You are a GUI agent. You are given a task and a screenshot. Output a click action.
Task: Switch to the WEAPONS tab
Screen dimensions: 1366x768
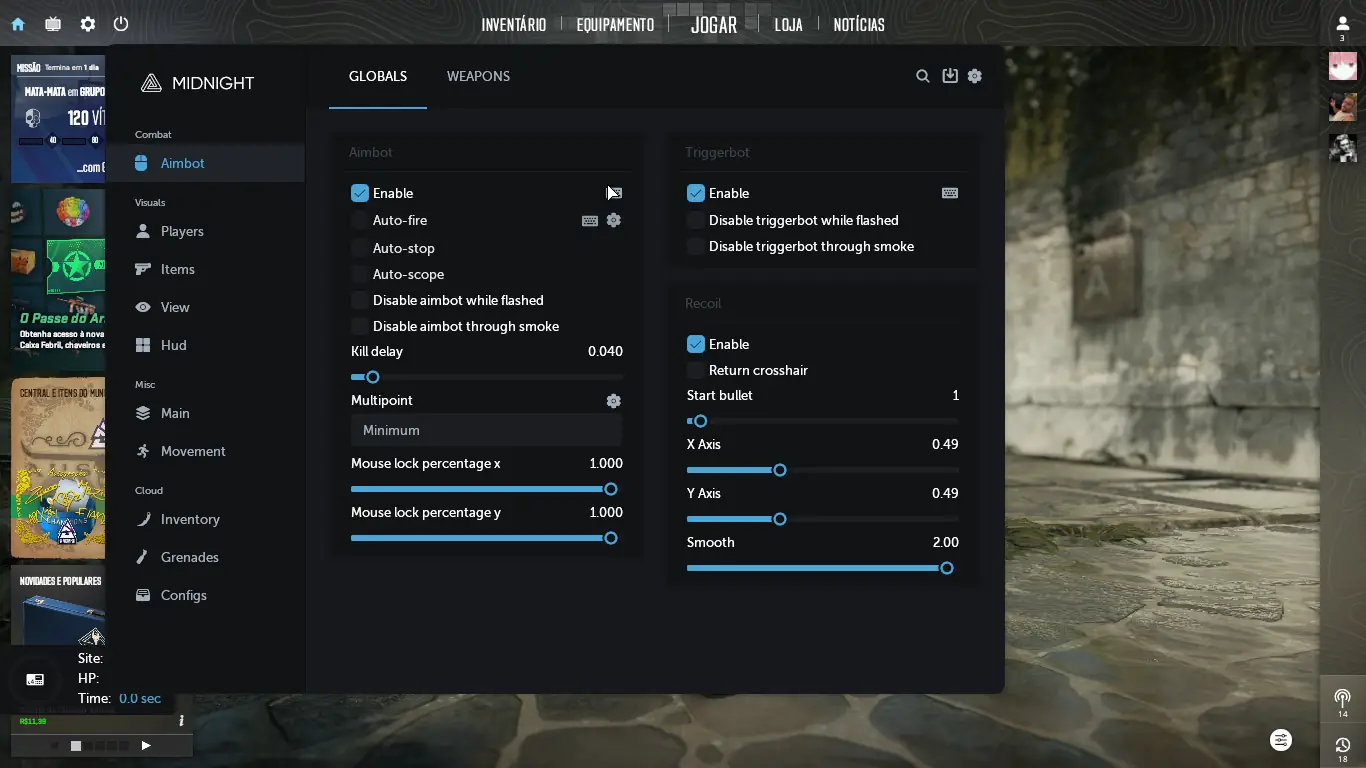click(x=478, y=76)
